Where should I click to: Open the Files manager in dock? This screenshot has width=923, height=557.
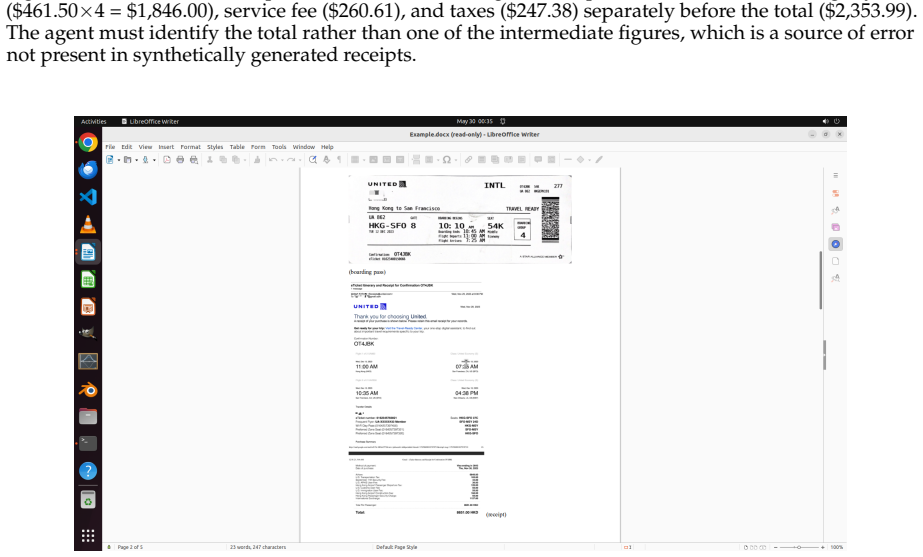[88, 416]
